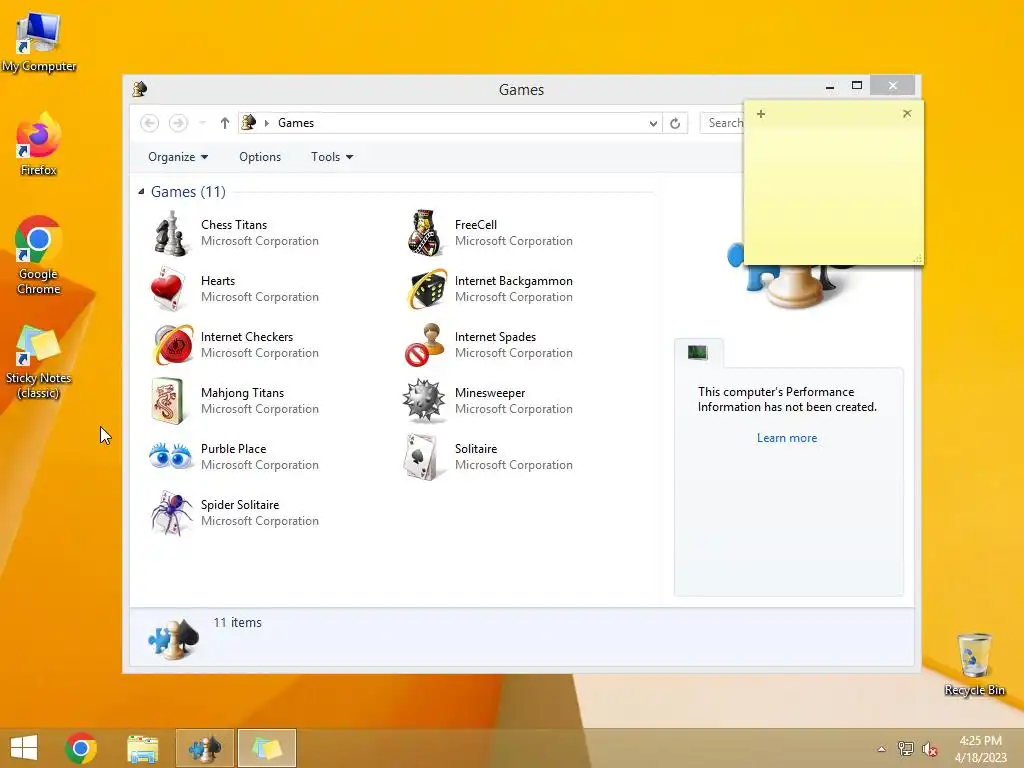Click the Games address bar field

(451, 123)
